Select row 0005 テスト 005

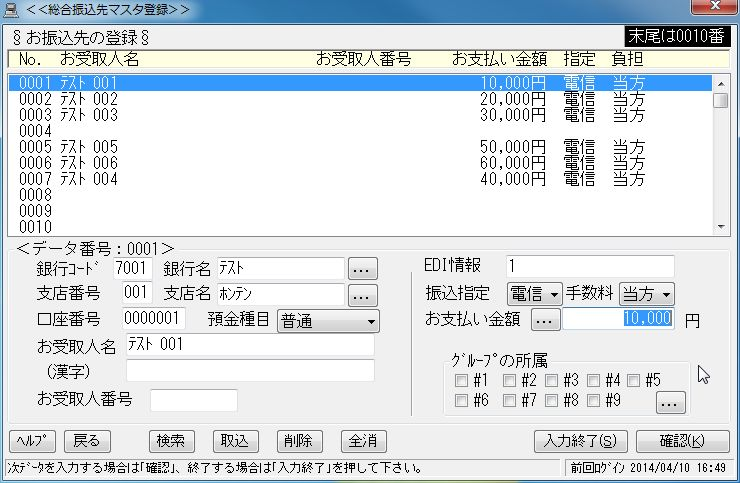(360, 147)
